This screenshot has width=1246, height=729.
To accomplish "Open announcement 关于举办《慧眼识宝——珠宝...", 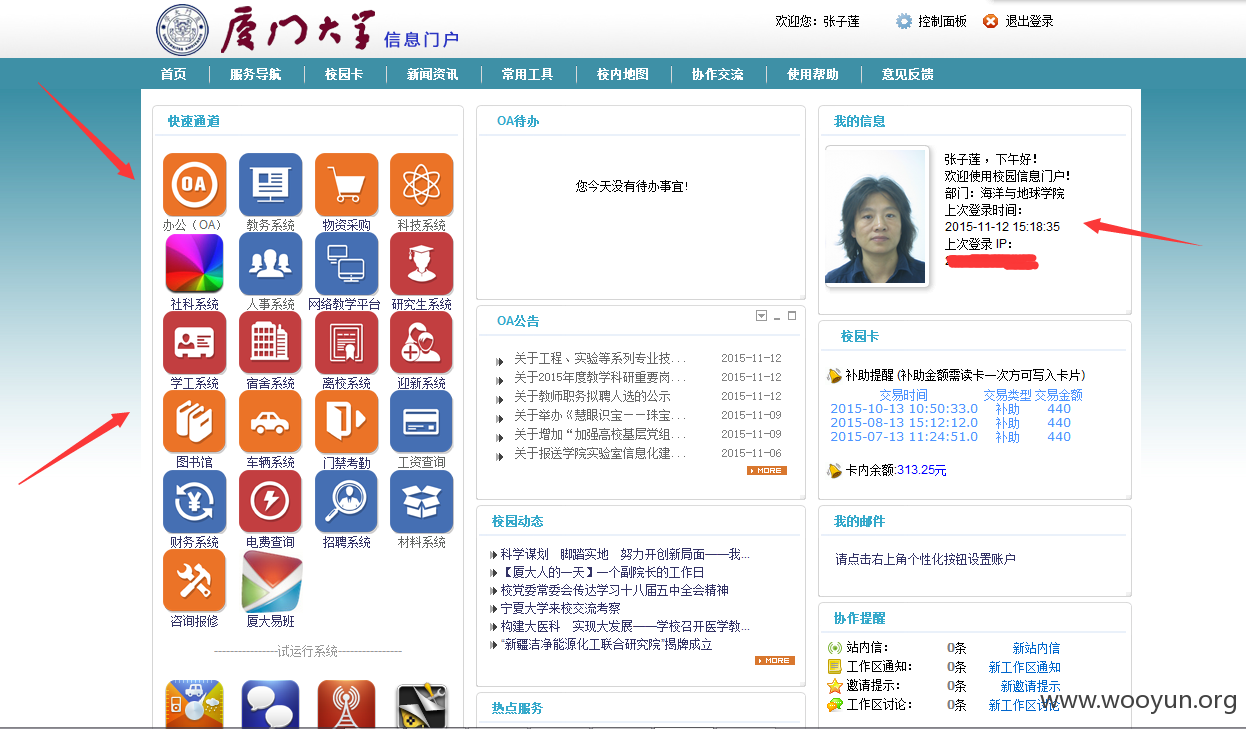I will click(x=600, y=415).
